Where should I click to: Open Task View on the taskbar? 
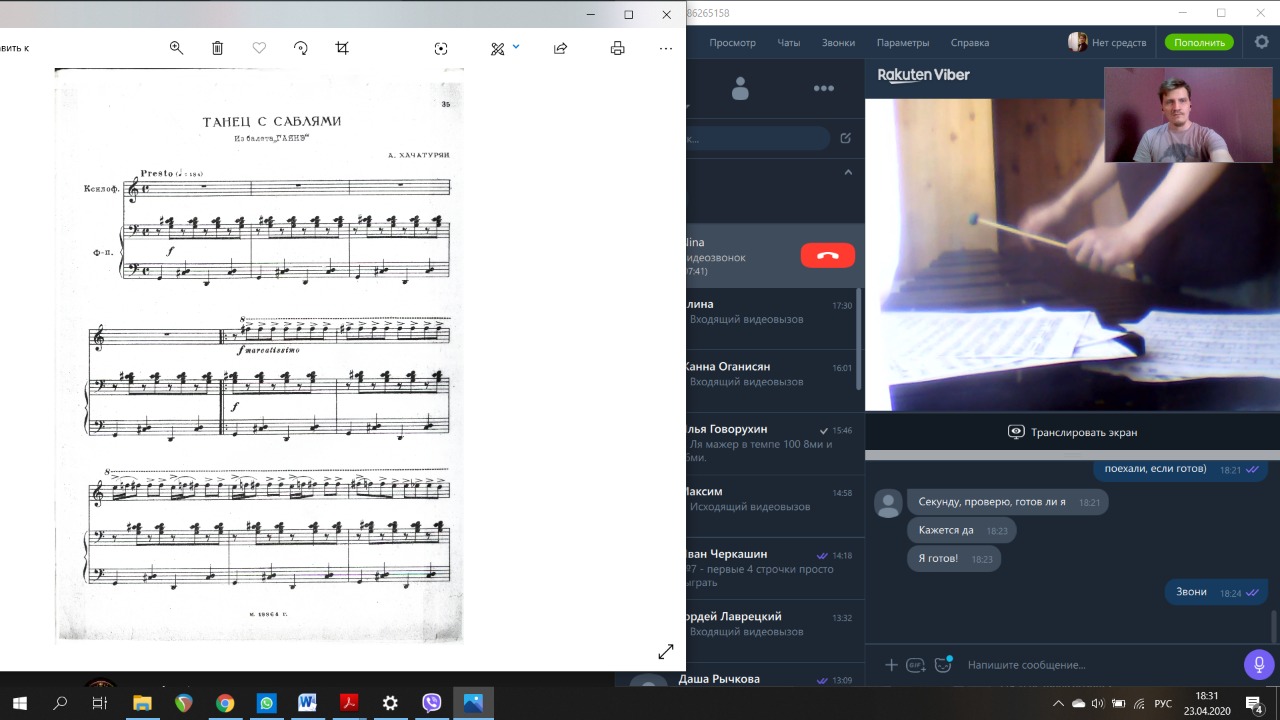click(x=100, y=703)
